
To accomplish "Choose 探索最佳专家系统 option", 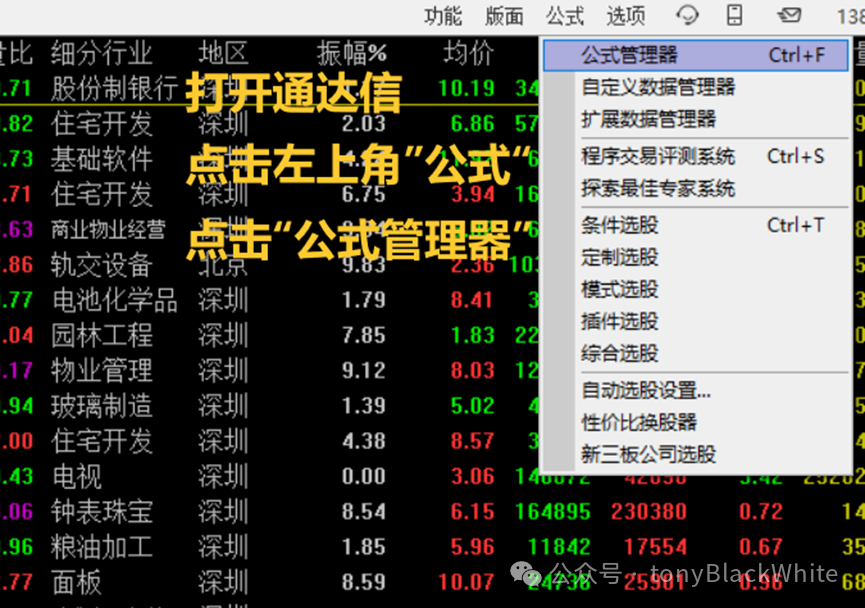I will click(696, 189).
